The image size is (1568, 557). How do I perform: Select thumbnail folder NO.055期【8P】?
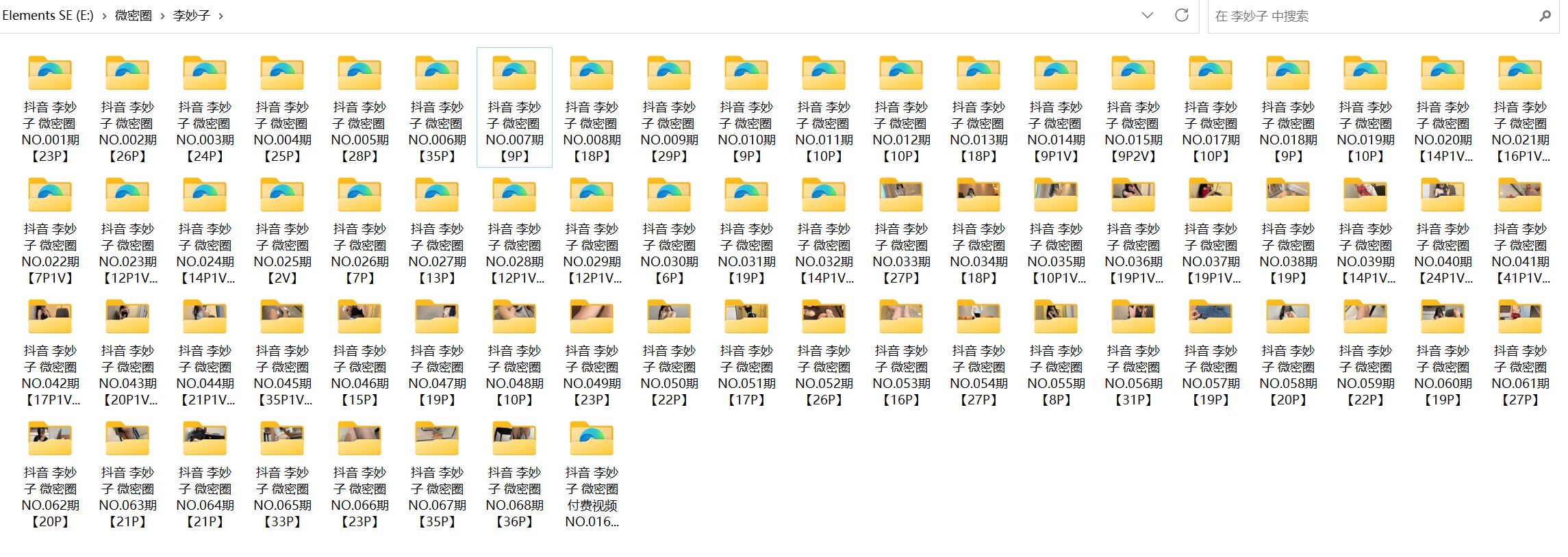click(1056, 352)
